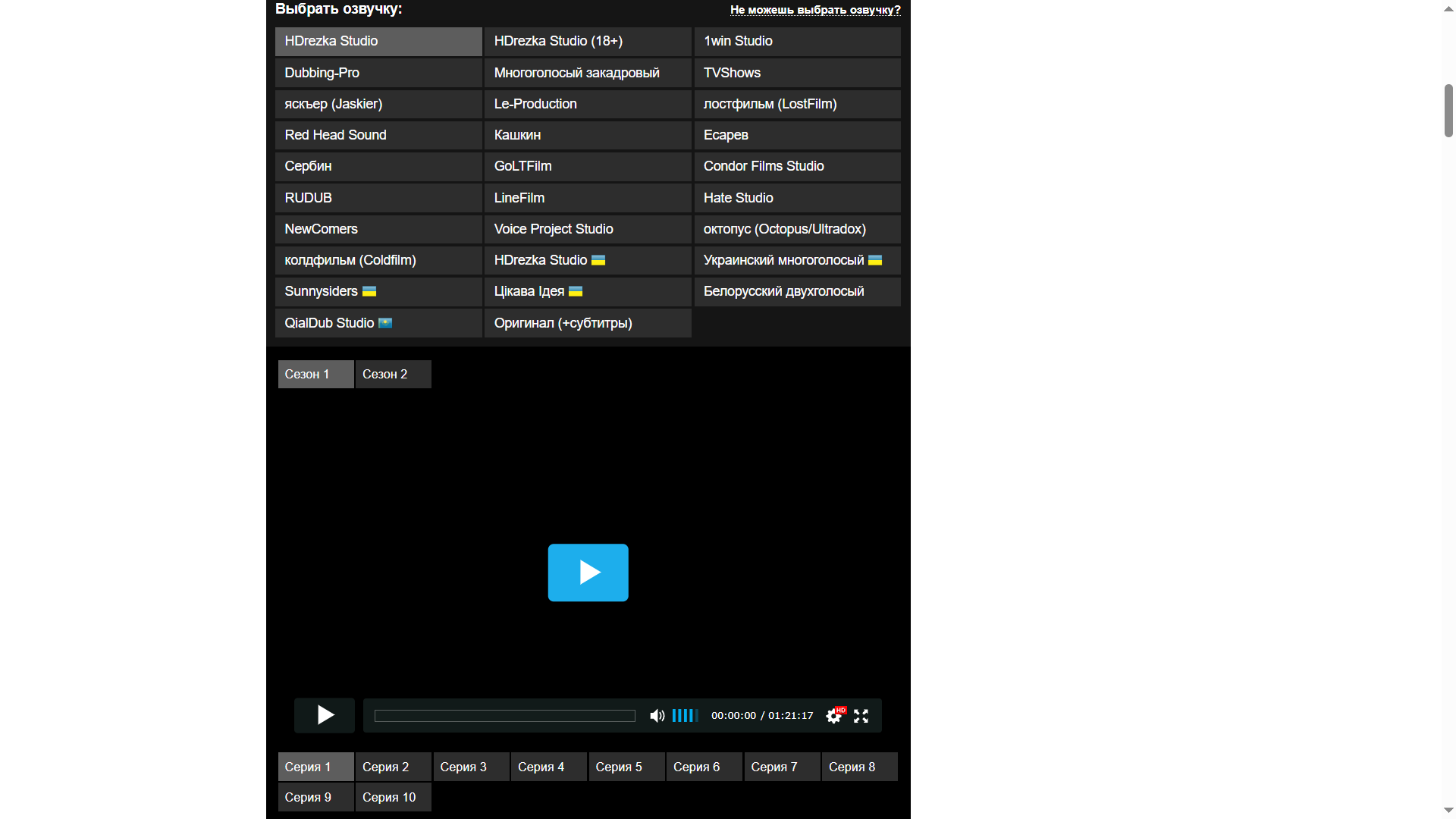The width and height of the screenshot is (1456, 819).
Task: Open the HD quality settings gear
Action: (x=833, y=716)
